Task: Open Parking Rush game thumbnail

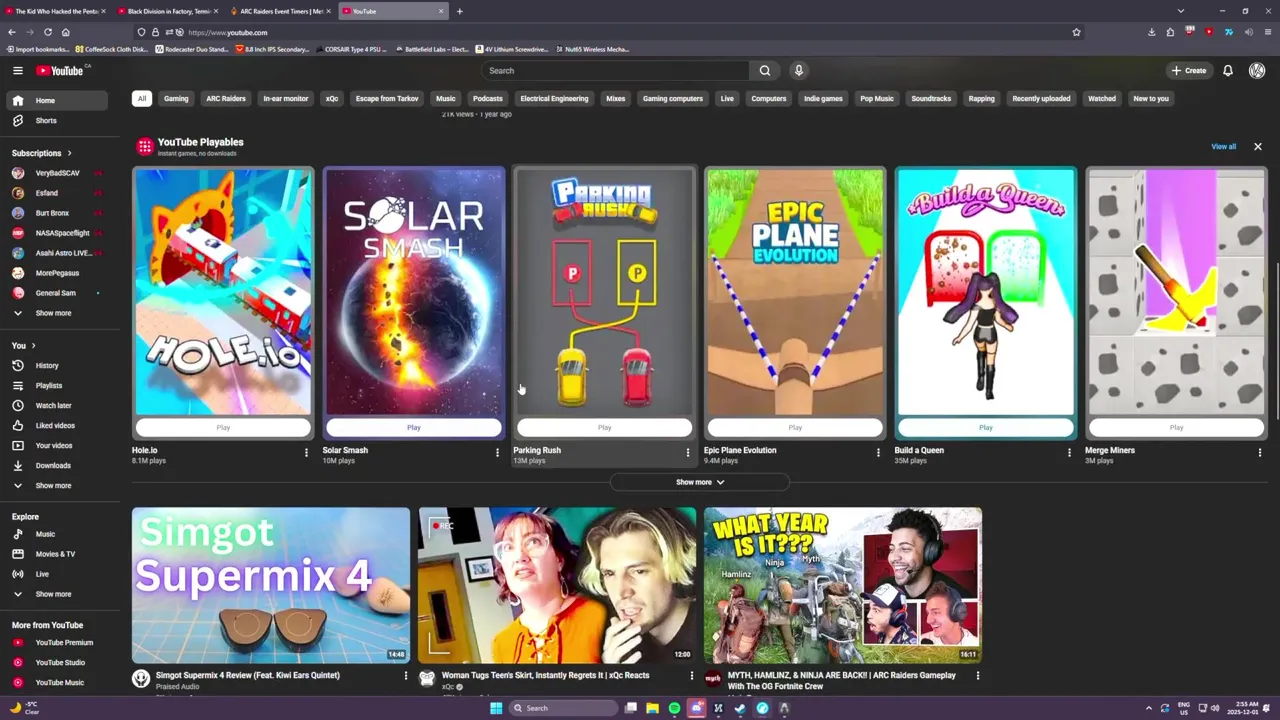Action: click(x=604, y=291)
